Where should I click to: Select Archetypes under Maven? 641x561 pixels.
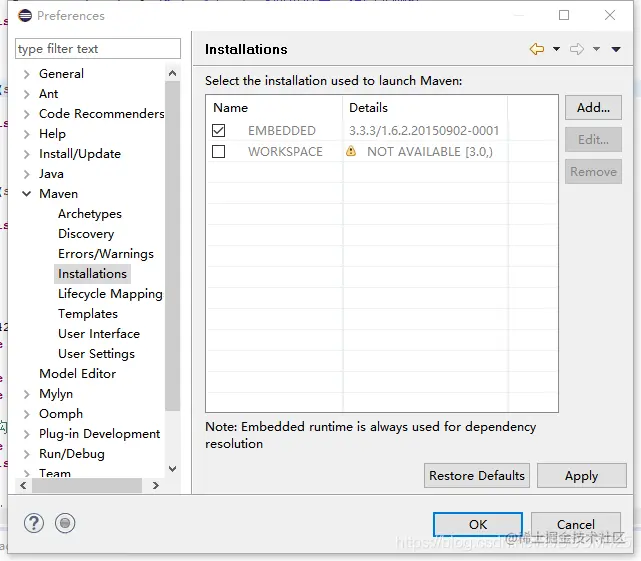tap(90, 214)
